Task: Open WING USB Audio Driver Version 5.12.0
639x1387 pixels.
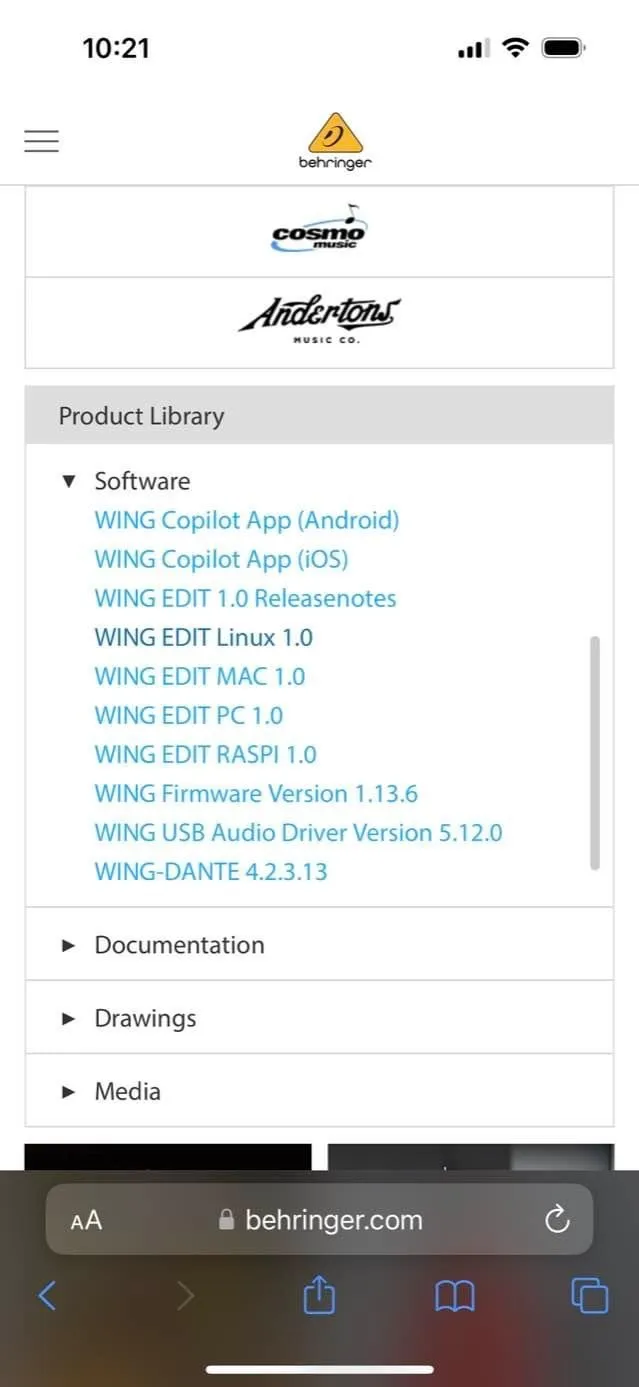Action: pos(298,832)
